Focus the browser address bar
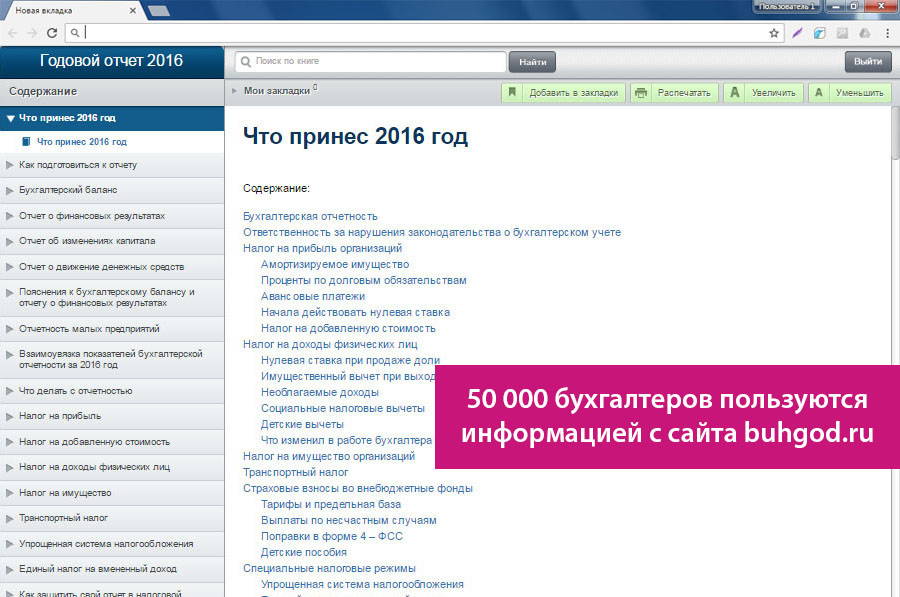Image resolution: width=900 pixels, height=597 pixels. click(x=424, y=33)
